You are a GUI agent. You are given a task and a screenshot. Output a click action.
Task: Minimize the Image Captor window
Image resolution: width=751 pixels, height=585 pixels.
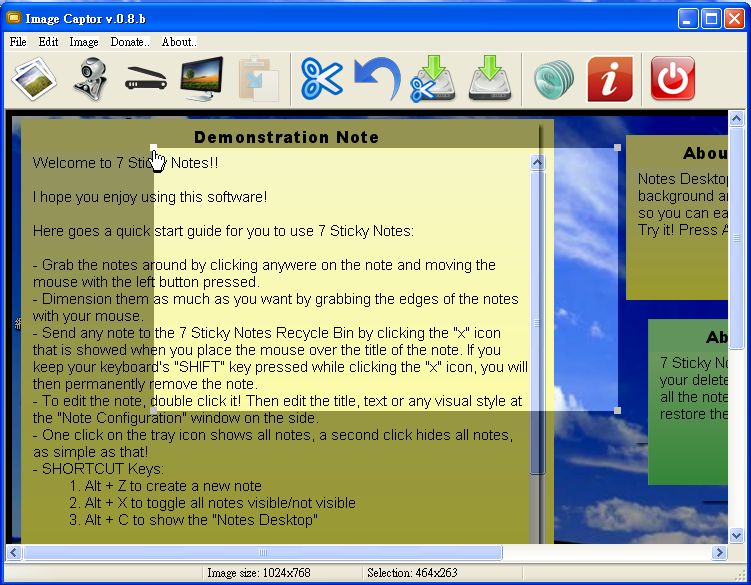click(x=688, y=19)
